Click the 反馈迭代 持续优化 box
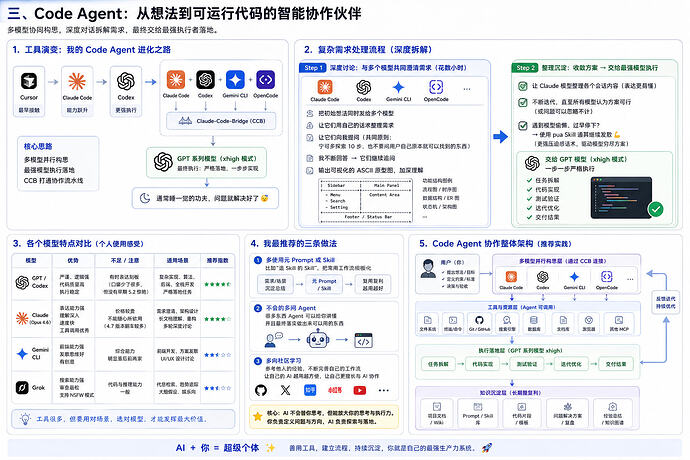 [x=665, y=302]
